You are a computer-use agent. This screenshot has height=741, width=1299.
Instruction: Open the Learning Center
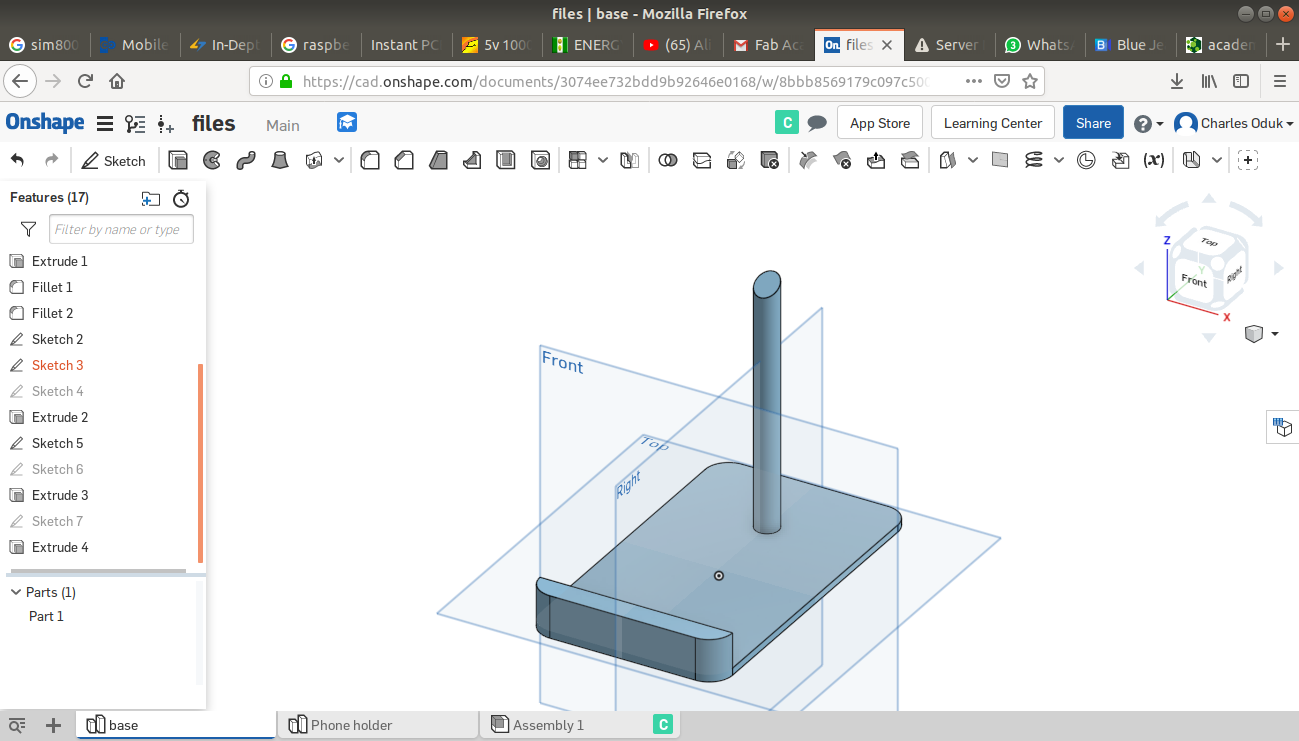point(993,123)
